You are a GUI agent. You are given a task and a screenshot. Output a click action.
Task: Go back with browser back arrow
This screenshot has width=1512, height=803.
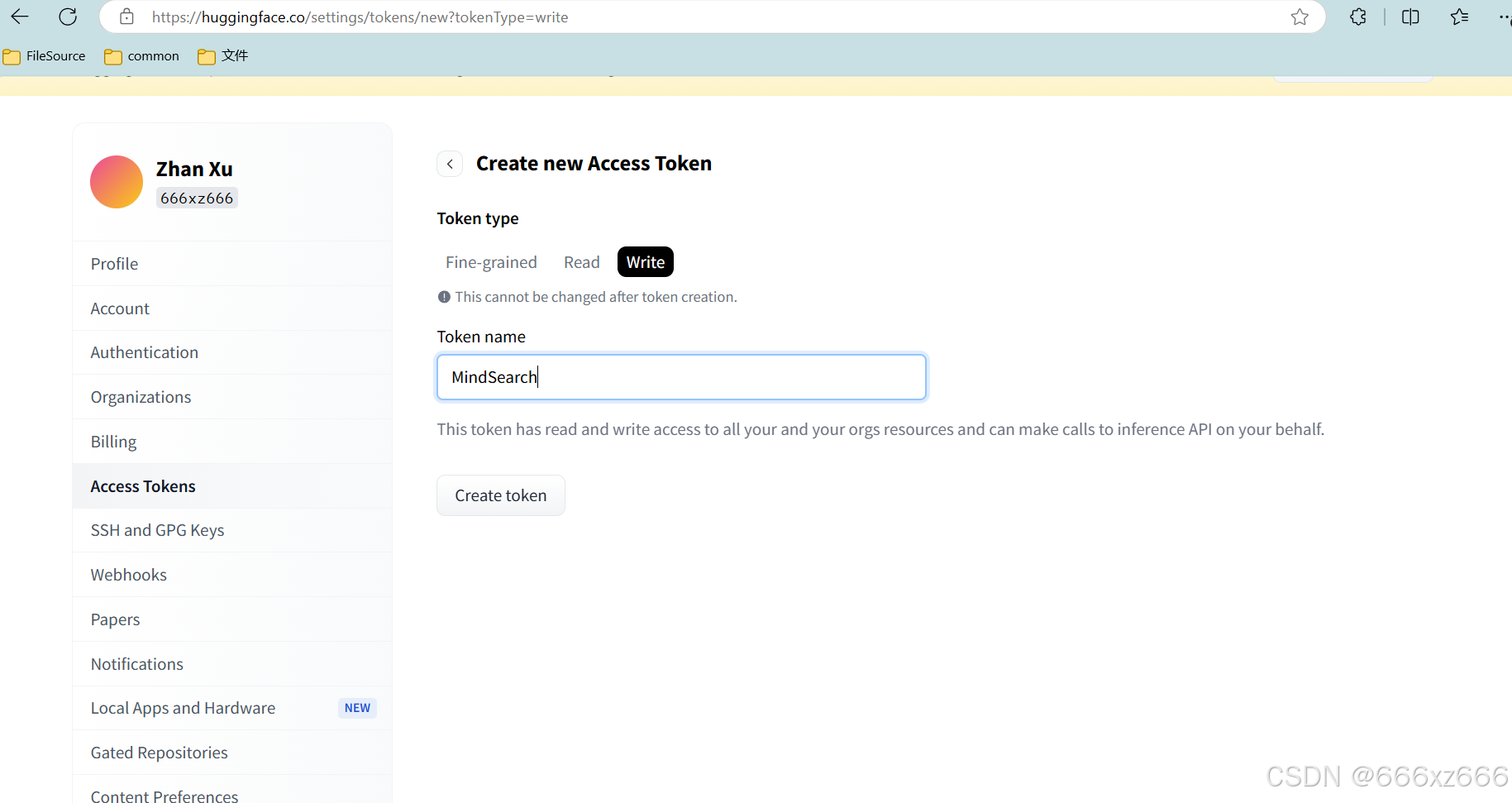(20, 17)
